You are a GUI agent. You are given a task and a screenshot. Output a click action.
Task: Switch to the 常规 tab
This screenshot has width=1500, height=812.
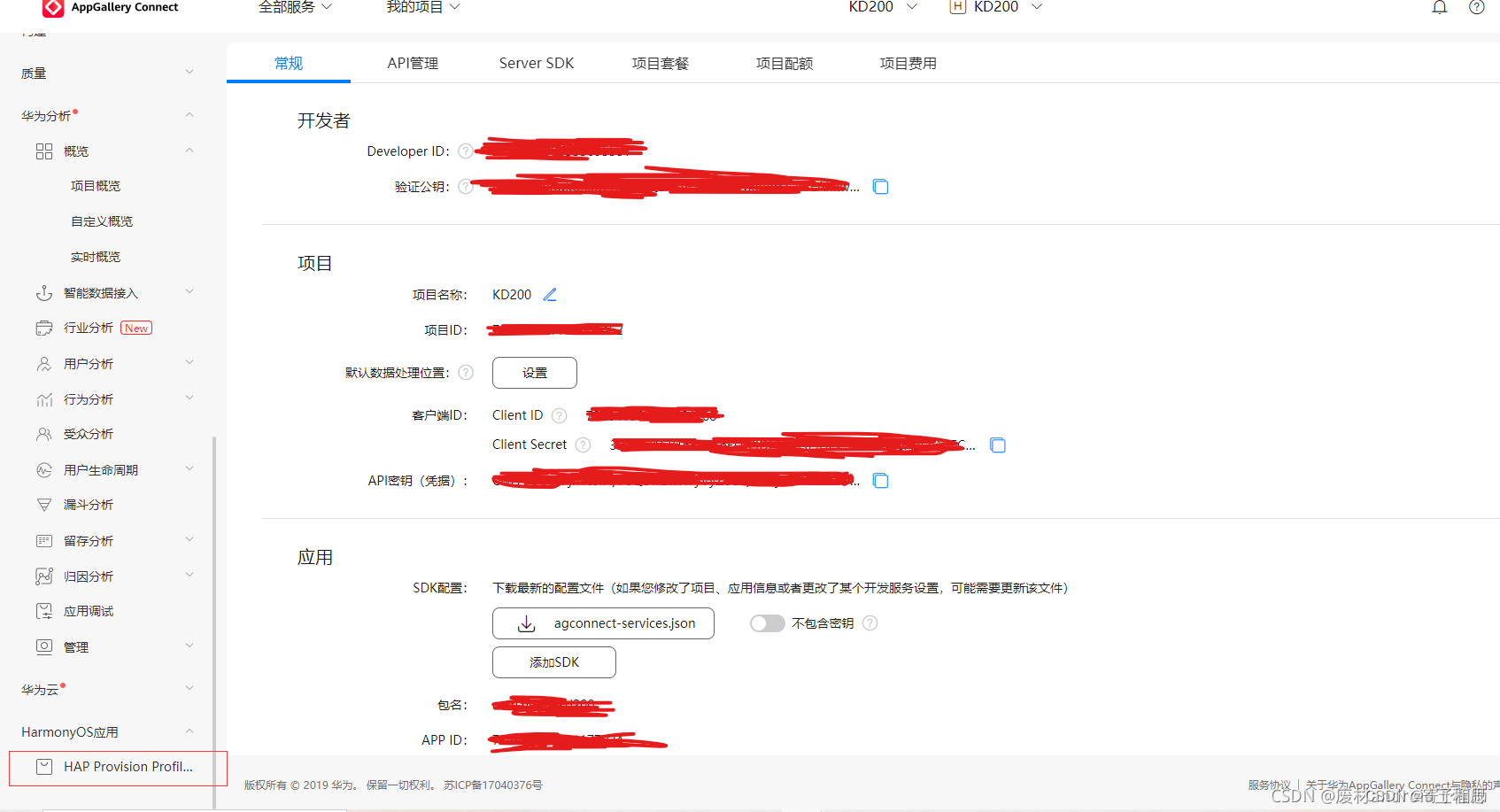289,63
